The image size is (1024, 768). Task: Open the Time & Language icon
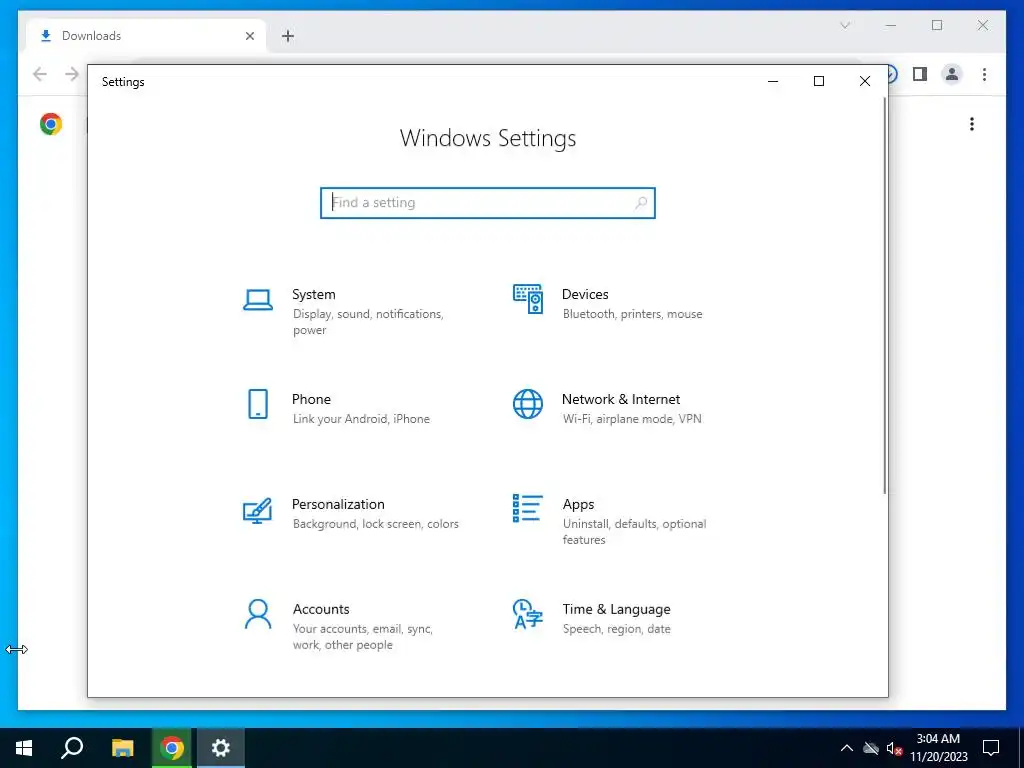click(x=528, y=614)
